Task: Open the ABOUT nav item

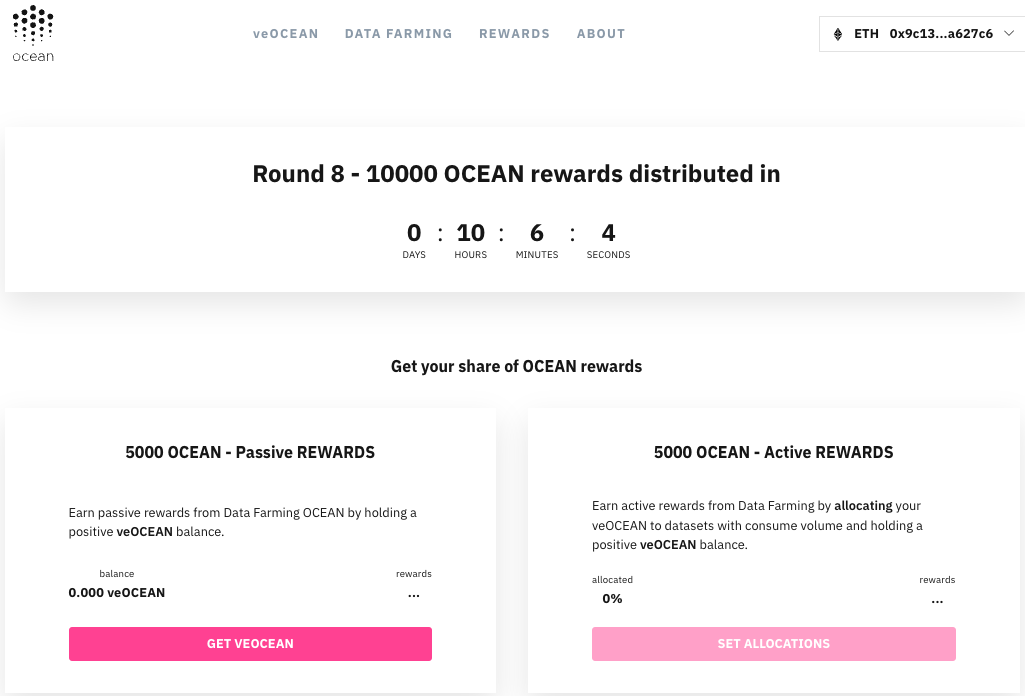Action: click(601, 34)
